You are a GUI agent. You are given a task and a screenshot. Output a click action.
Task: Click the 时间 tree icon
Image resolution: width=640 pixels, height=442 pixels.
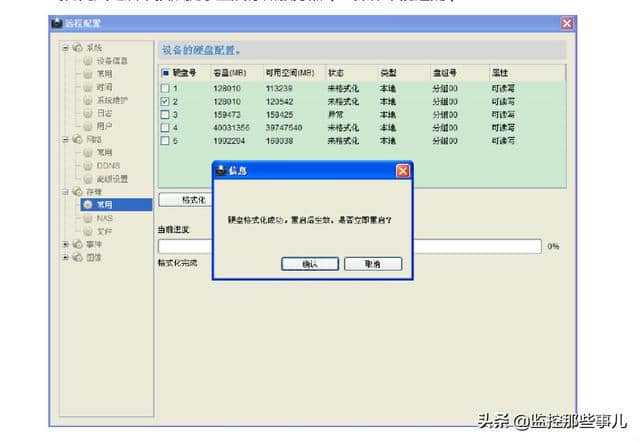click(x=88, y=87)
